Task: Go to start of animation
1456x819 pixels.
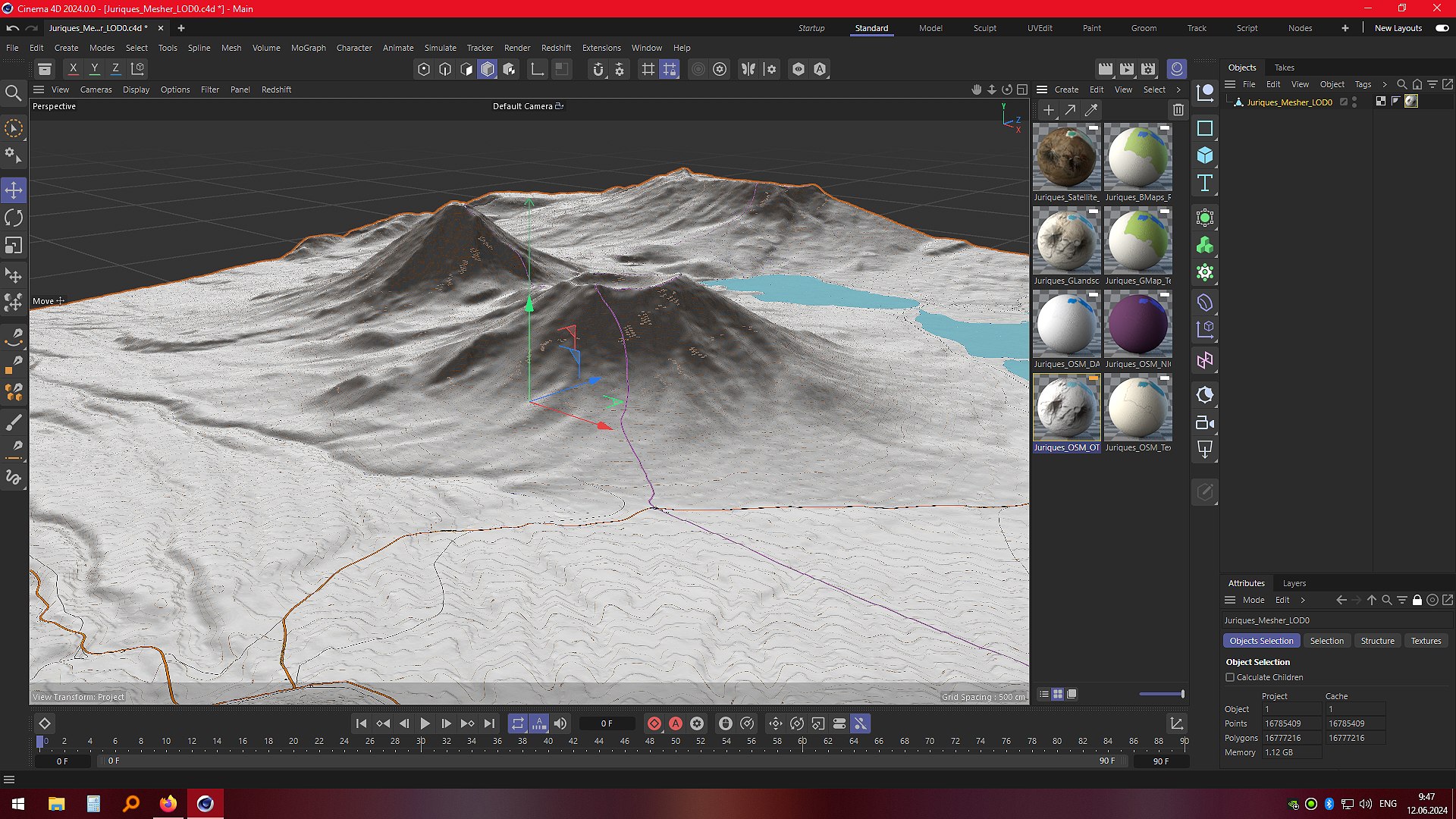Action: point(361,723)
